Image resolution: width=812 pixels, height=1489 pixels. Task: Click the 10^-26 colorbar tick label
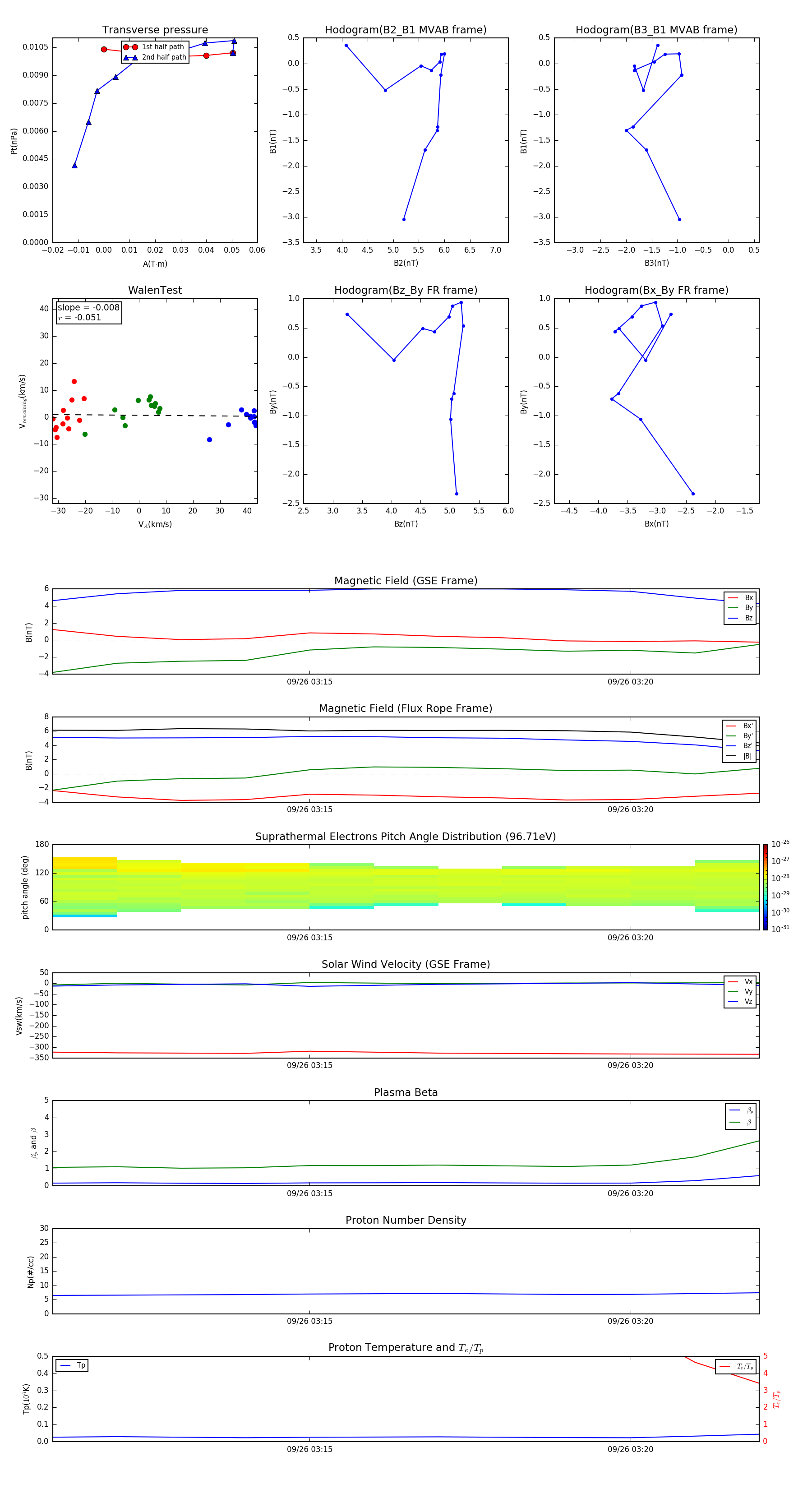[780, 844]
